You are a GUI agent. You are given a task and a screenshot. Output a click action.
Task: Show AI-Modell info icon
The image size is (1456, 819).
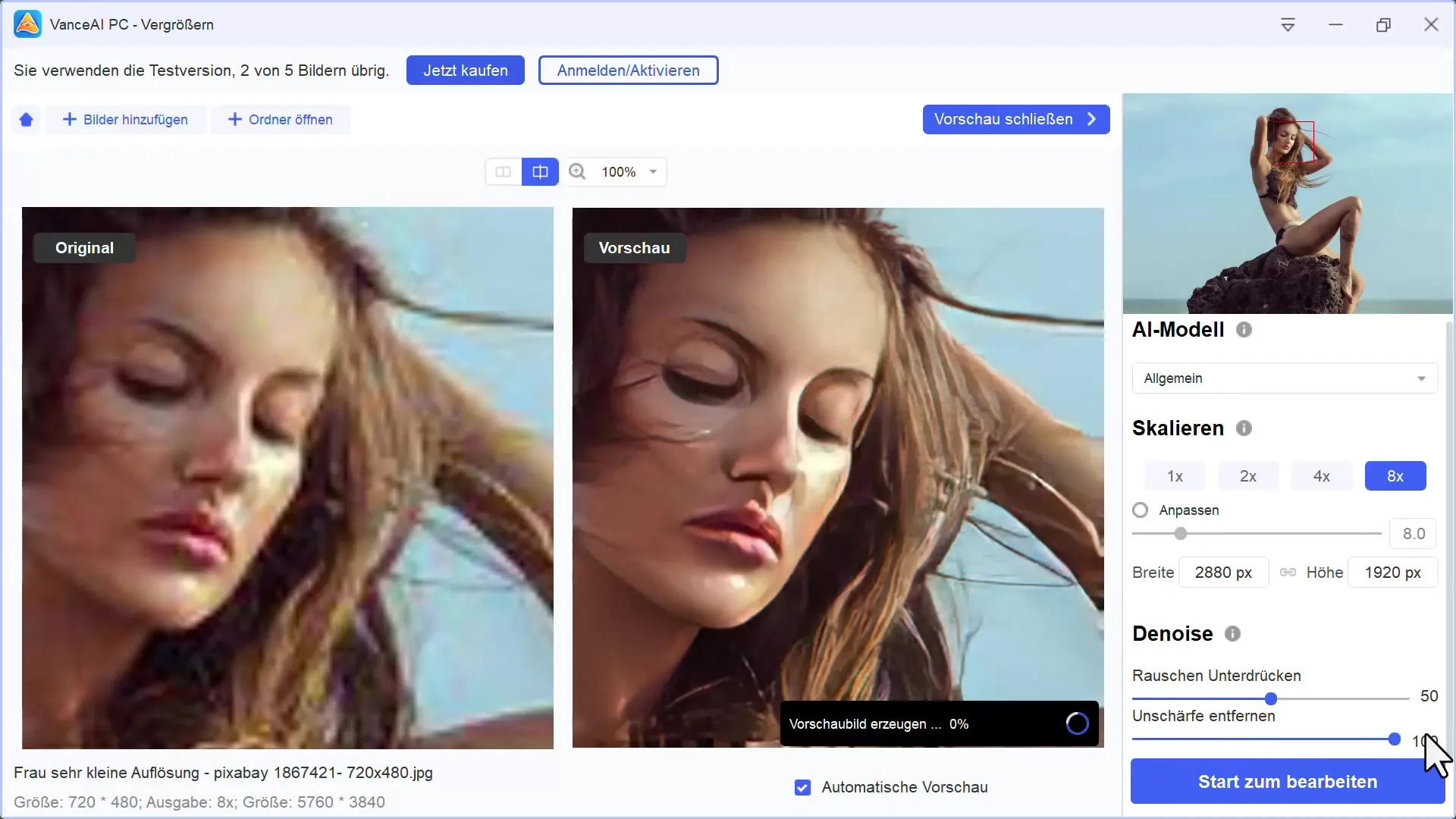[1244, 330]
